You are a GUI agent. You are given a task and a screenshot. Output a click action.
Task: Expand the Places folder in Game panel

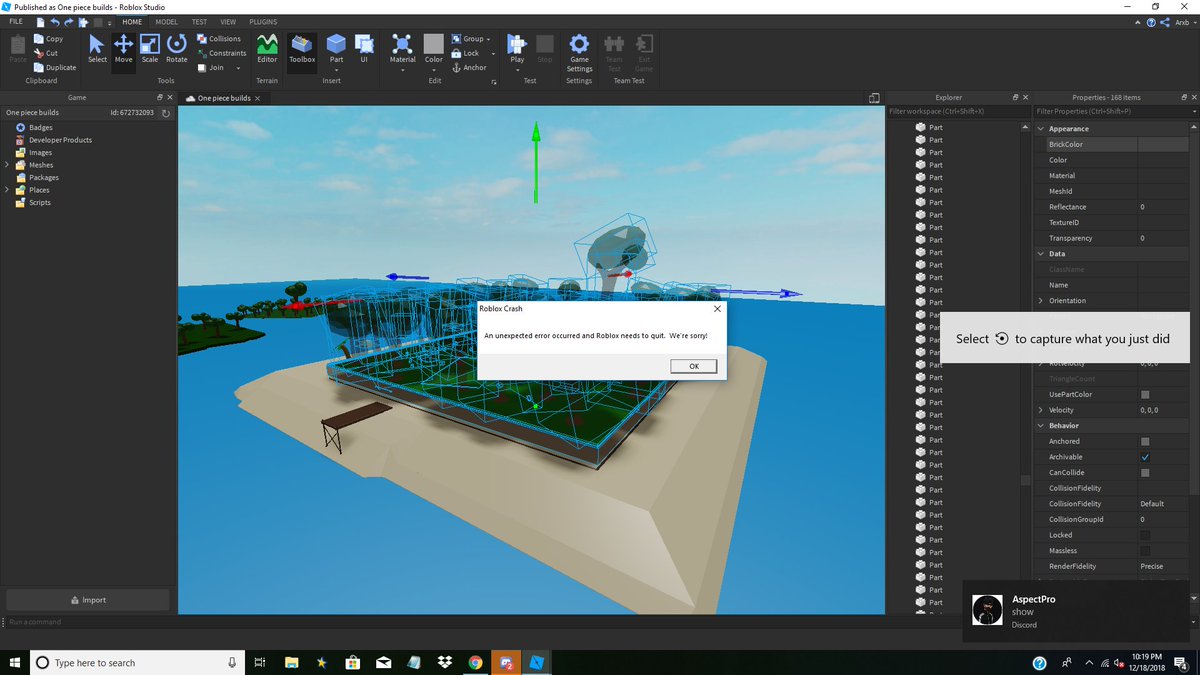[x=7, y=190]
